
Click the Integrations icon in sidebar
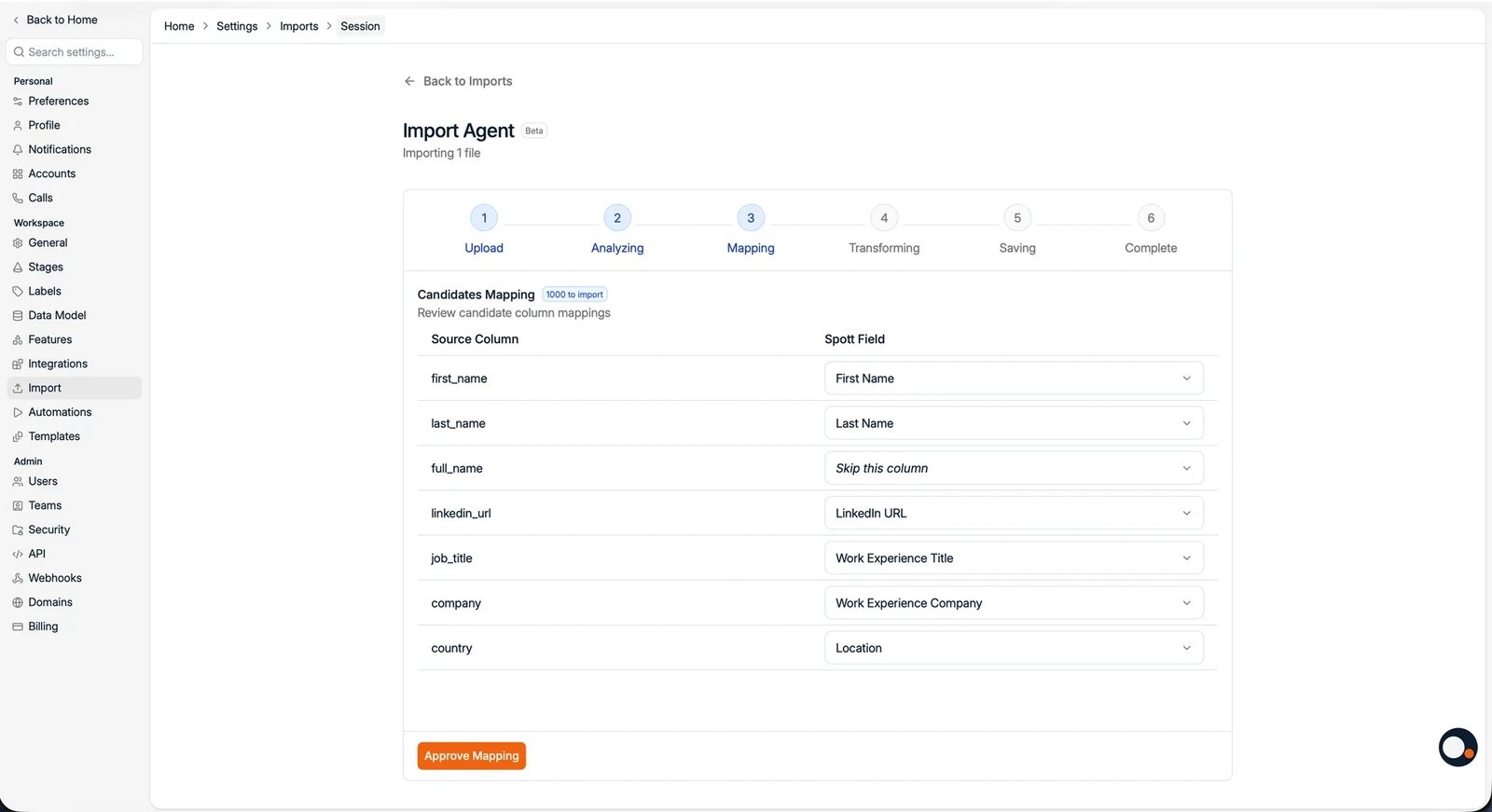click(18, 365)
